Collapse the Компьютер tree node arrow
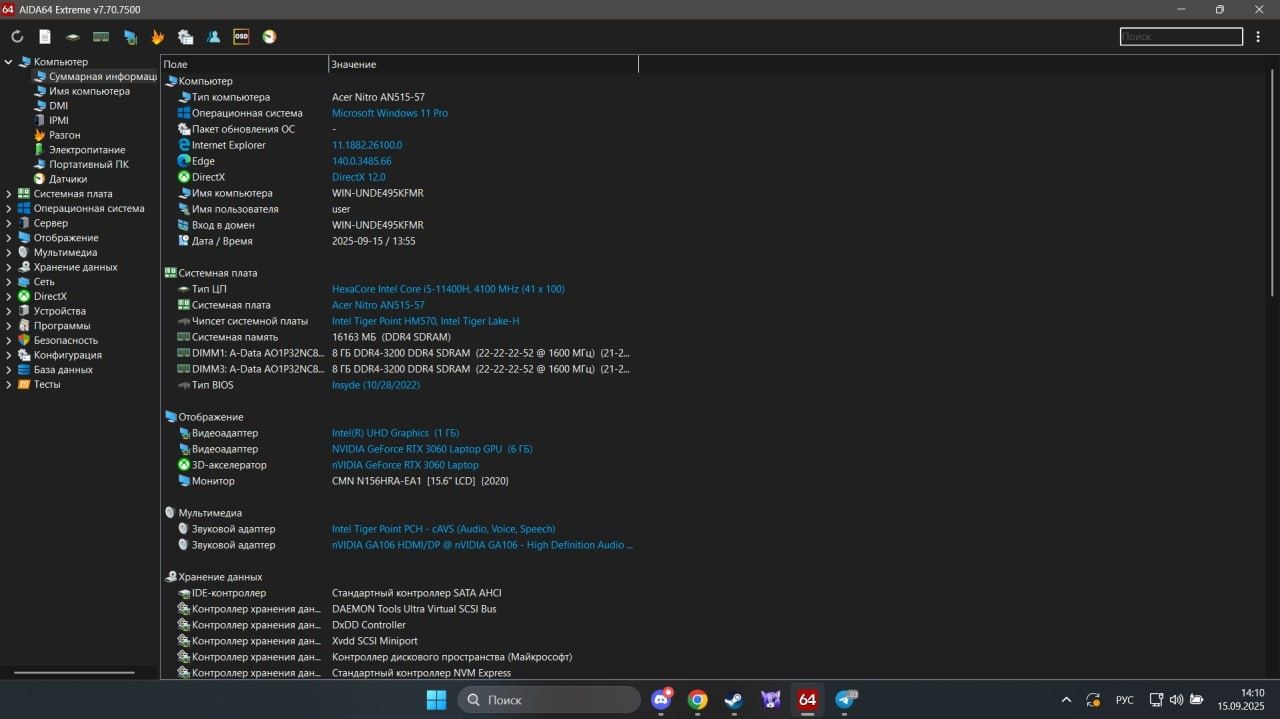The image size is (1280, 719). pos(9,62)
